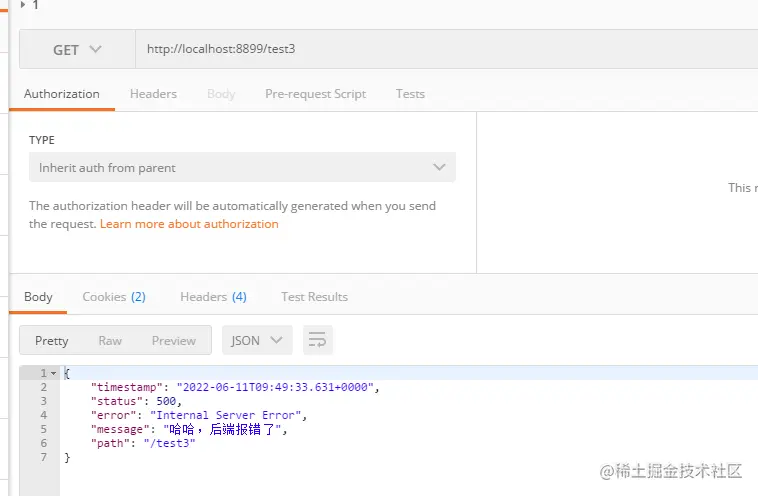
Task: Open the GET method dropdown
Action: [x=77, y=49]
